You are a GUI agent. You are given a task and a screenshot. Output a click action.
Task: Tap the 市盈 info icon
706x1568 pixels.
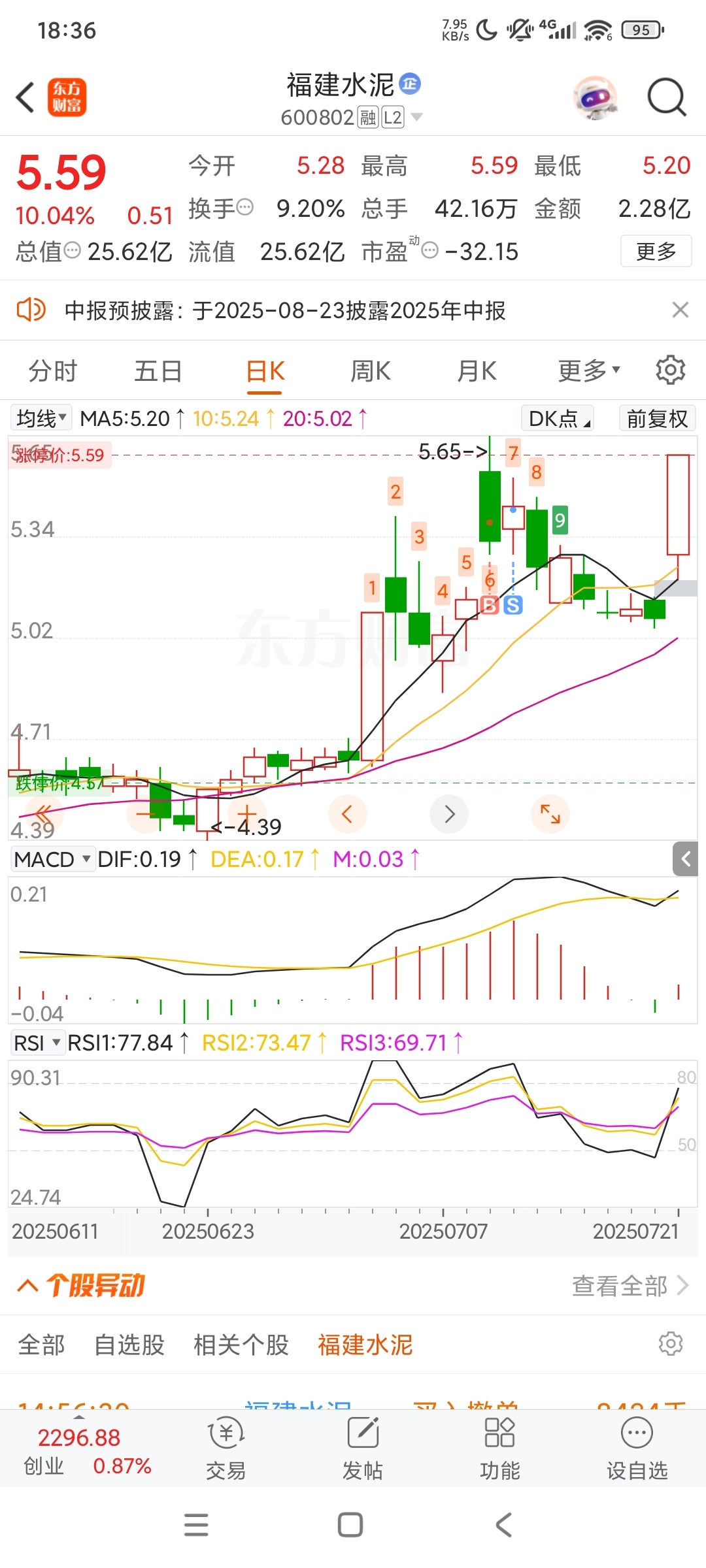click(x=429, y=250)
